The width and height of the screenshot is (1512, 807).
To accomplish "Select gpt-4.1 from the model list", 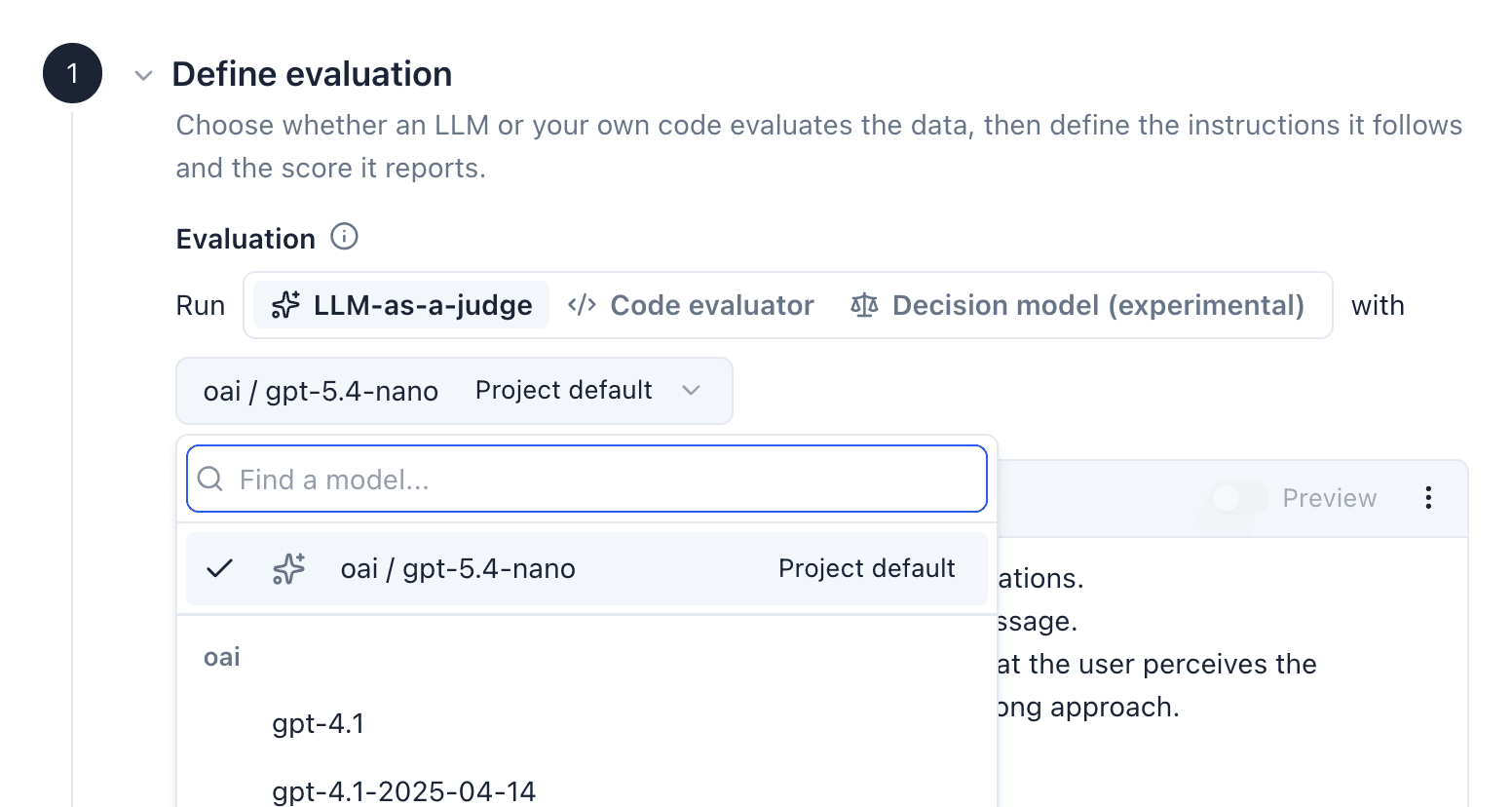I will pos(318,723).
